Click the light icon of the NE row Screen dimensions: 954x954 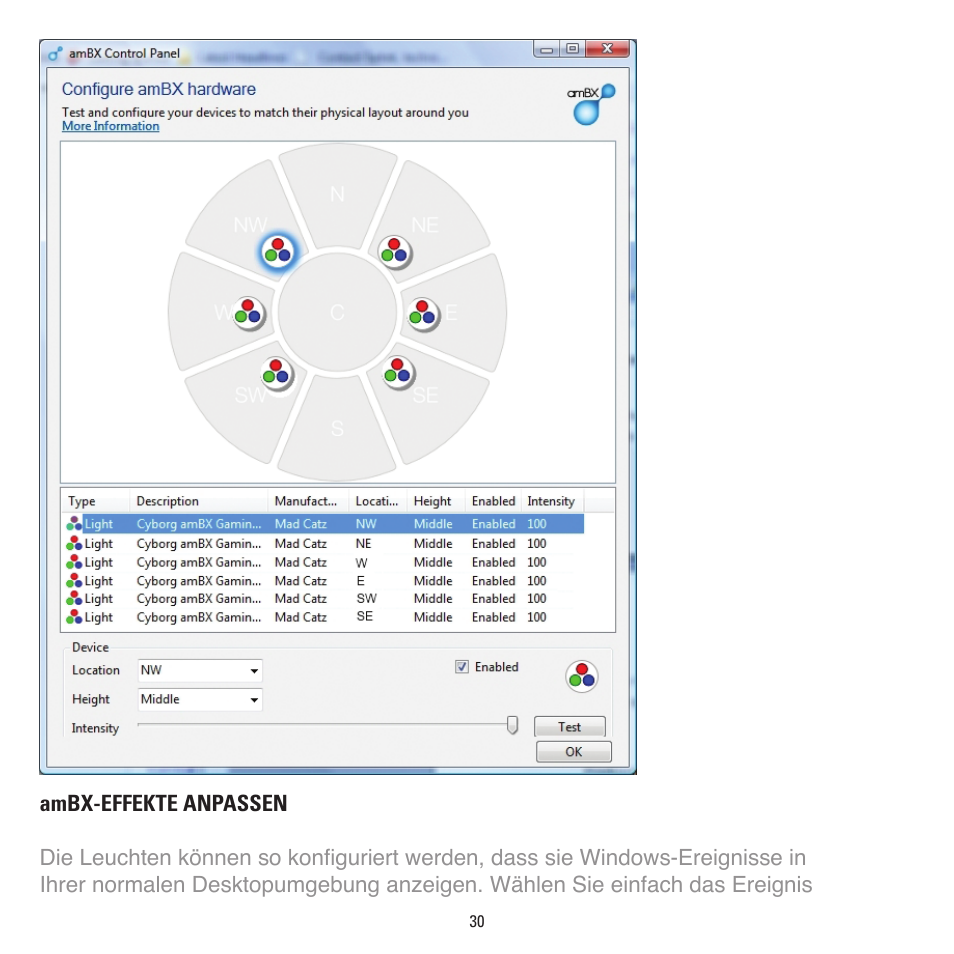74,543
